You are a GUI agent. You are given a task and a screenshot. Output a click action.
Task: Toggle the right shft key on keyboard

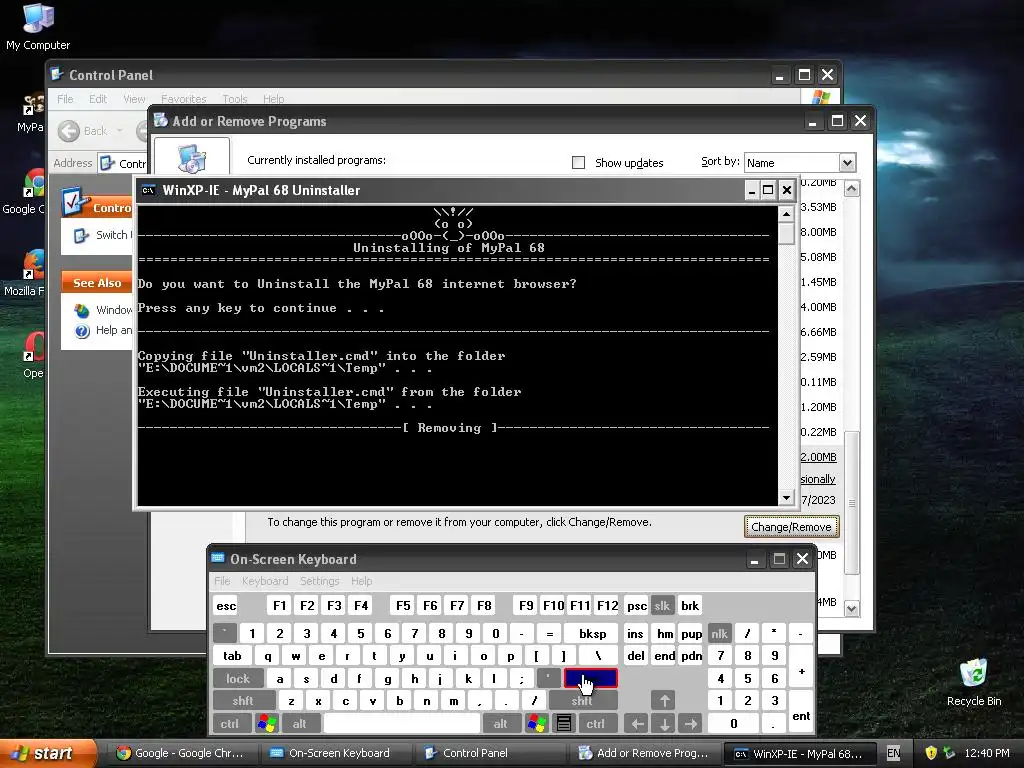(x=582, y=701)
